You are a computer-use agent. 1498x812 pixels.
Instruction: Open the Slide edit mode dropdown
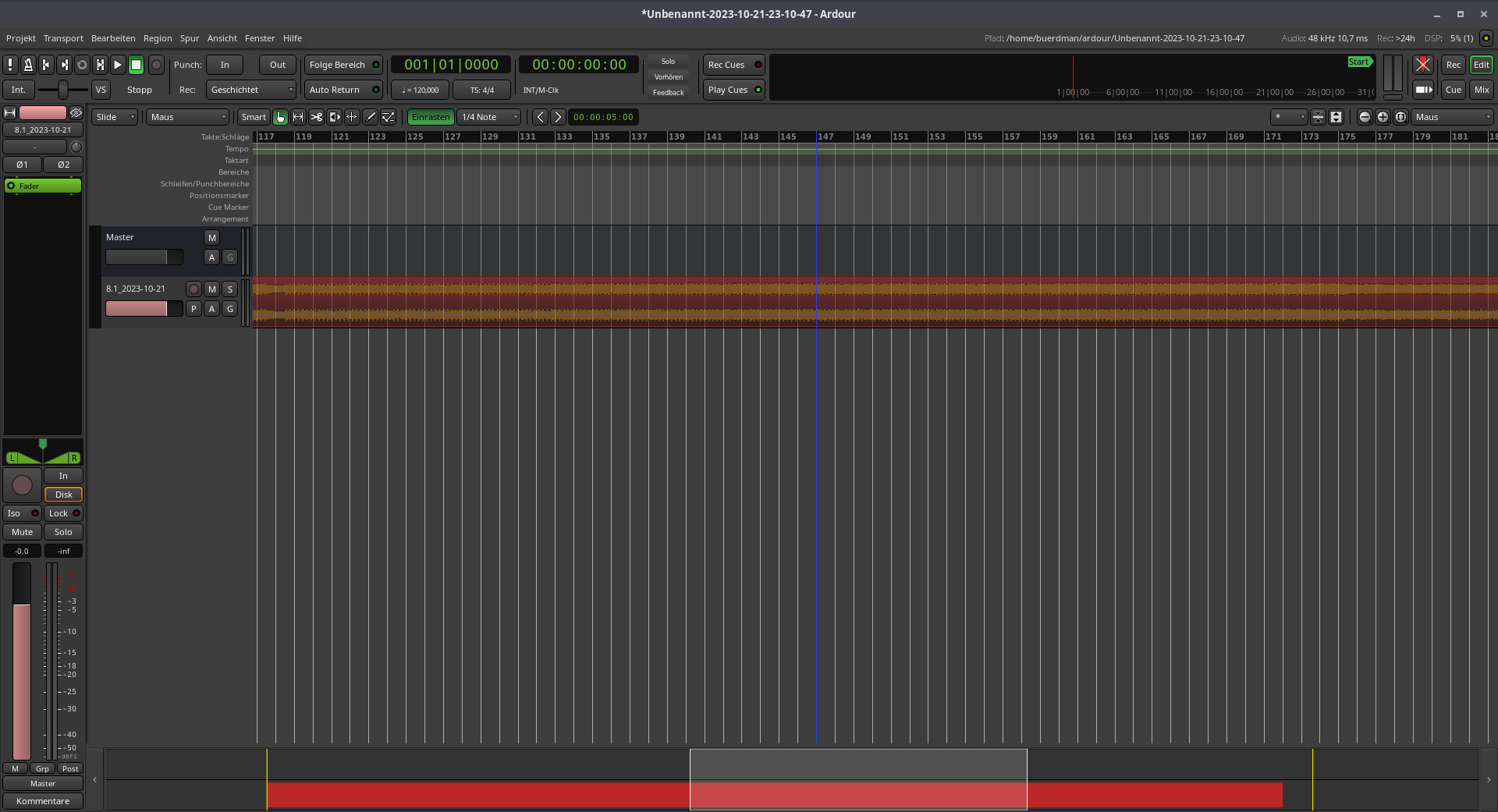[115, 117]
